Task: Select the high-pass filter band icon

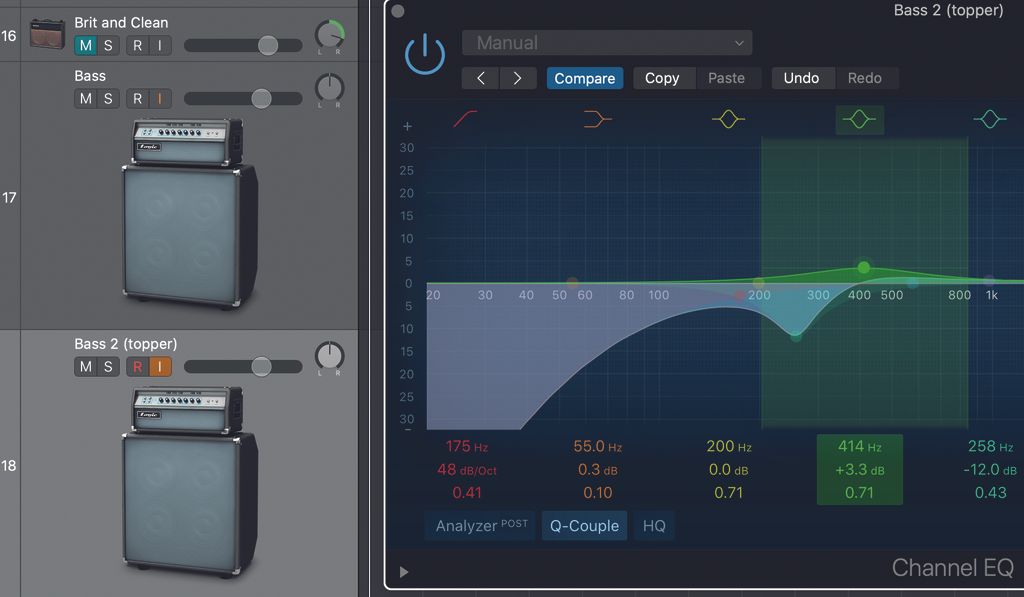Action: (x=463, y=118)
